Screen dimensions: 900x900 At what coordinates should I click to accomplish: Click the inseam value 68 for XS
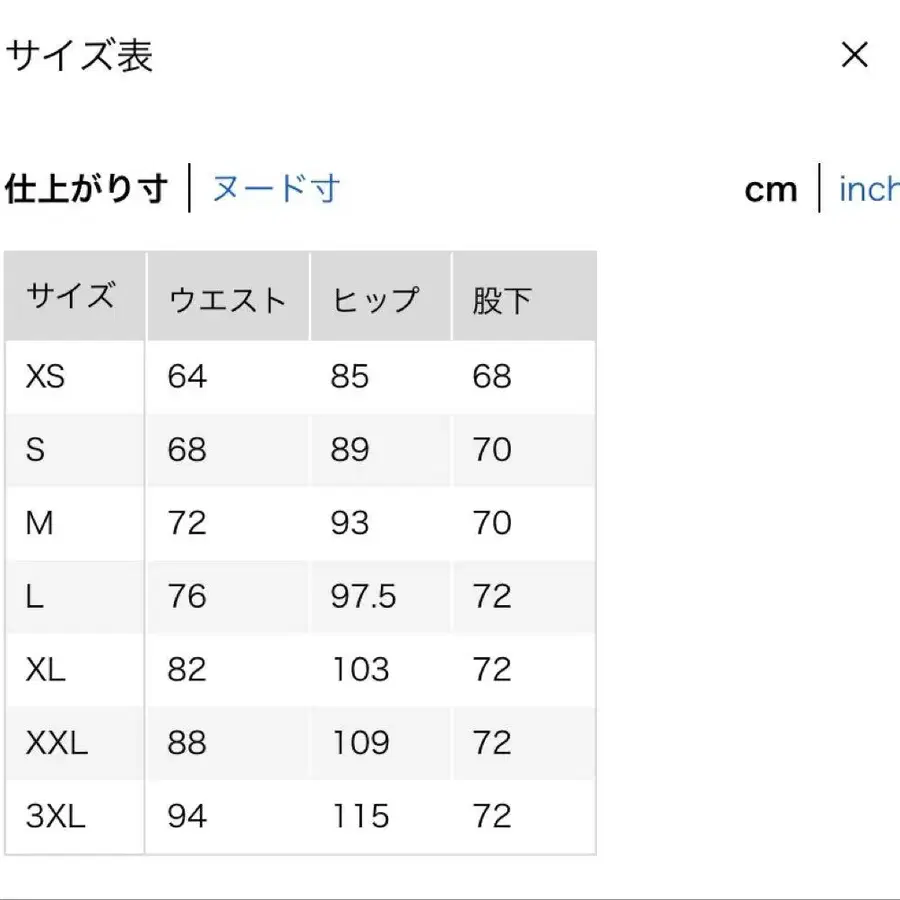tap(493, 377)
